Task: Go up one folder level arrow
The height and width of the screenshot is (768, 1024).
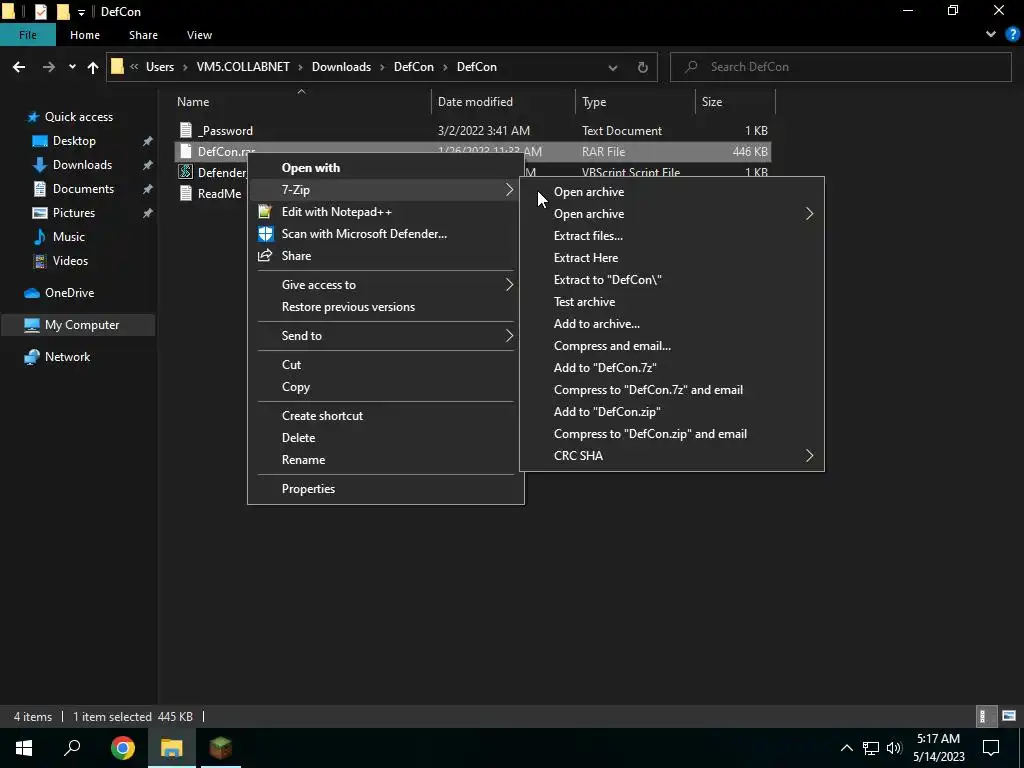Action: pyautogui.click(x=93, y=67)
